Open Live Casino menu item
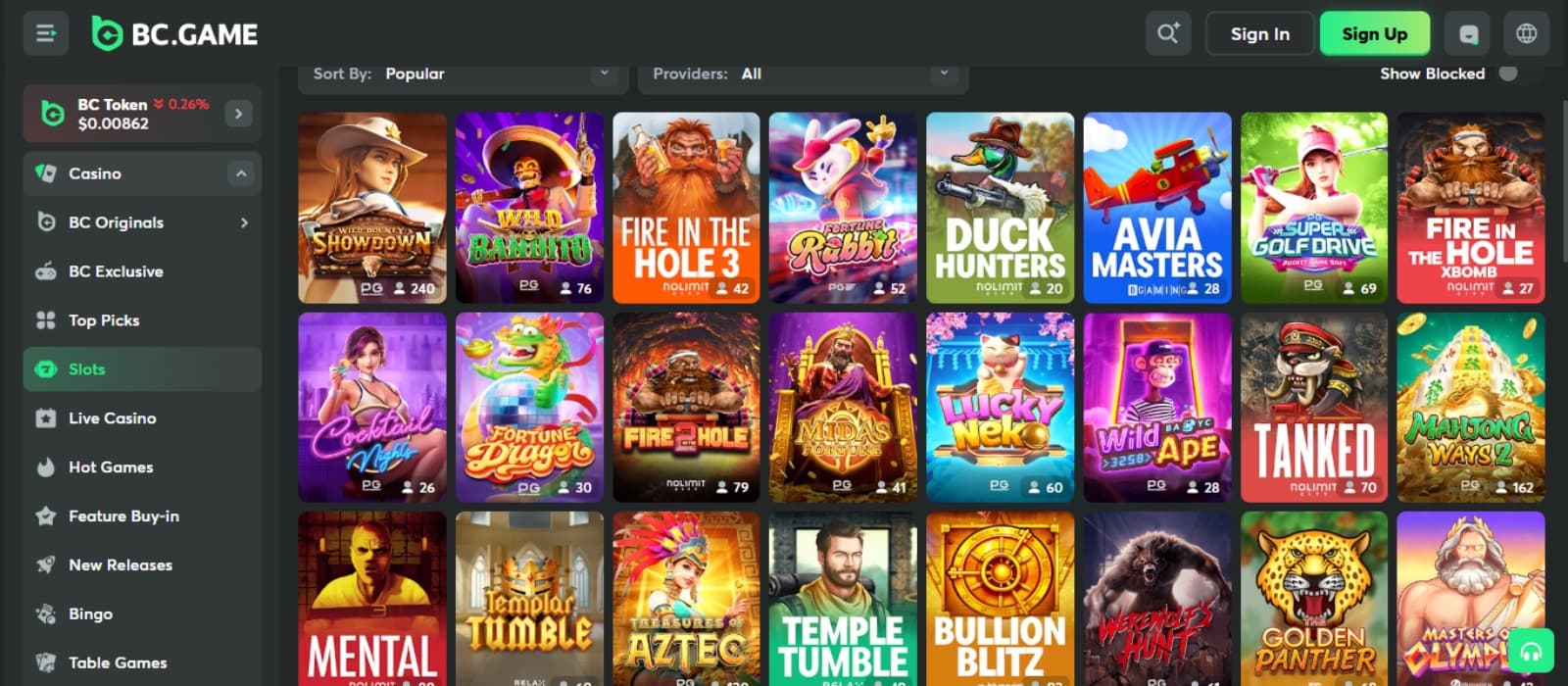Image resolution: width=1568 pixels, height=686 pixels. point(142,418)
